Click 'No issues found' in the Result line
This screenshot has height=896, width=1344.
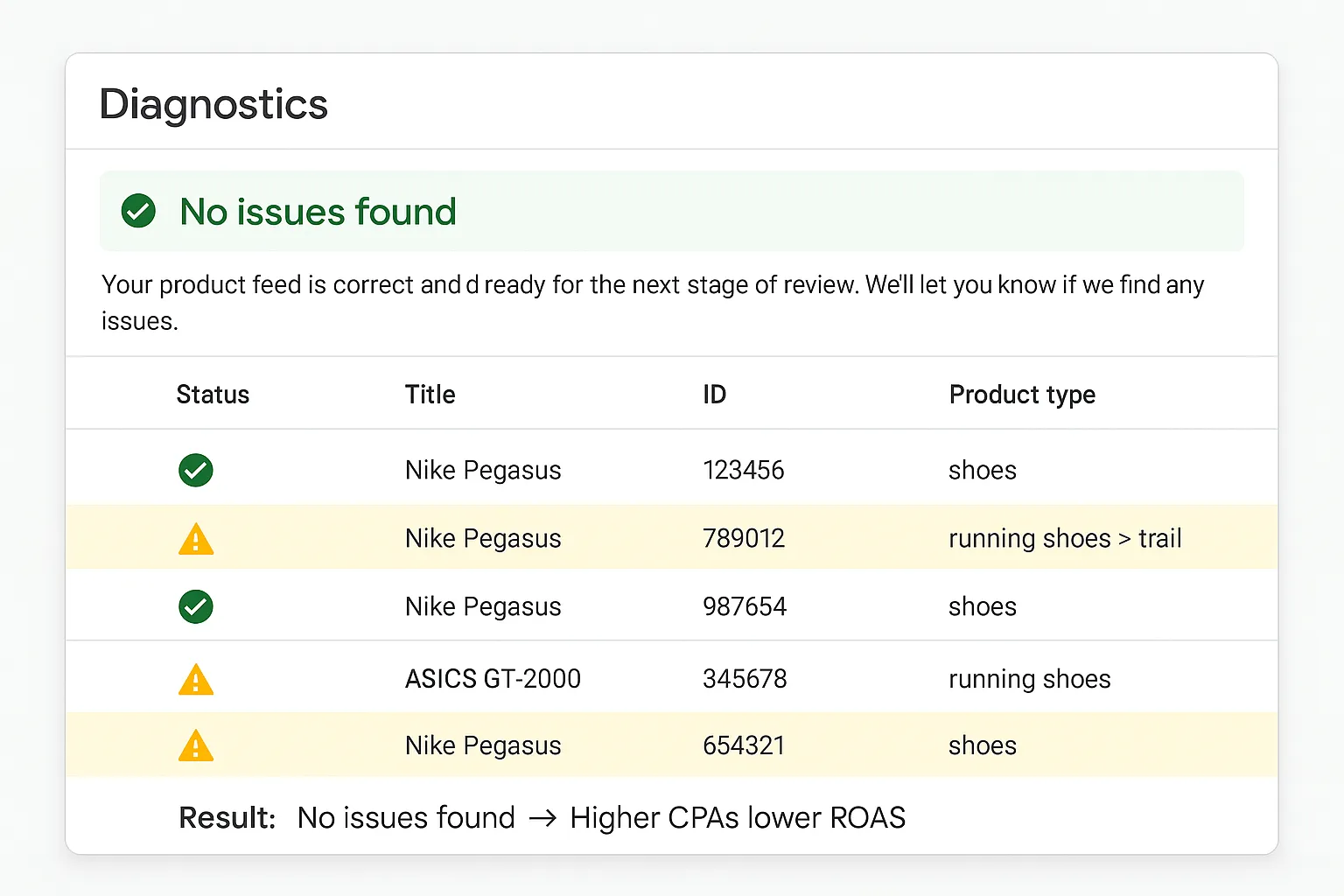coord(406,817)
